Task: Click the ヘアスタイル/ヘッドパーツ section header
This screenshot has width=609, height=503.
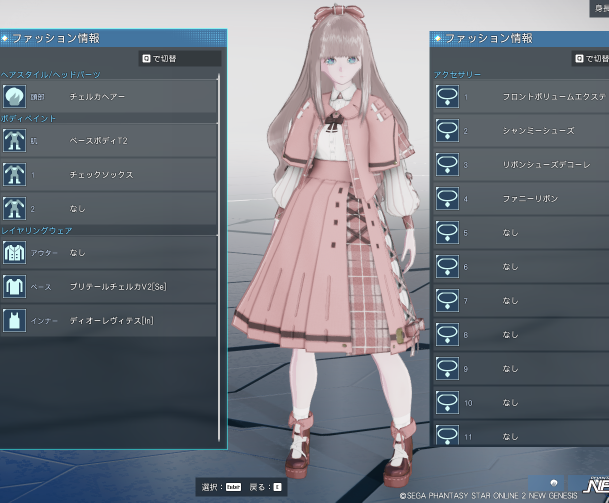Action: click(50, 75)
